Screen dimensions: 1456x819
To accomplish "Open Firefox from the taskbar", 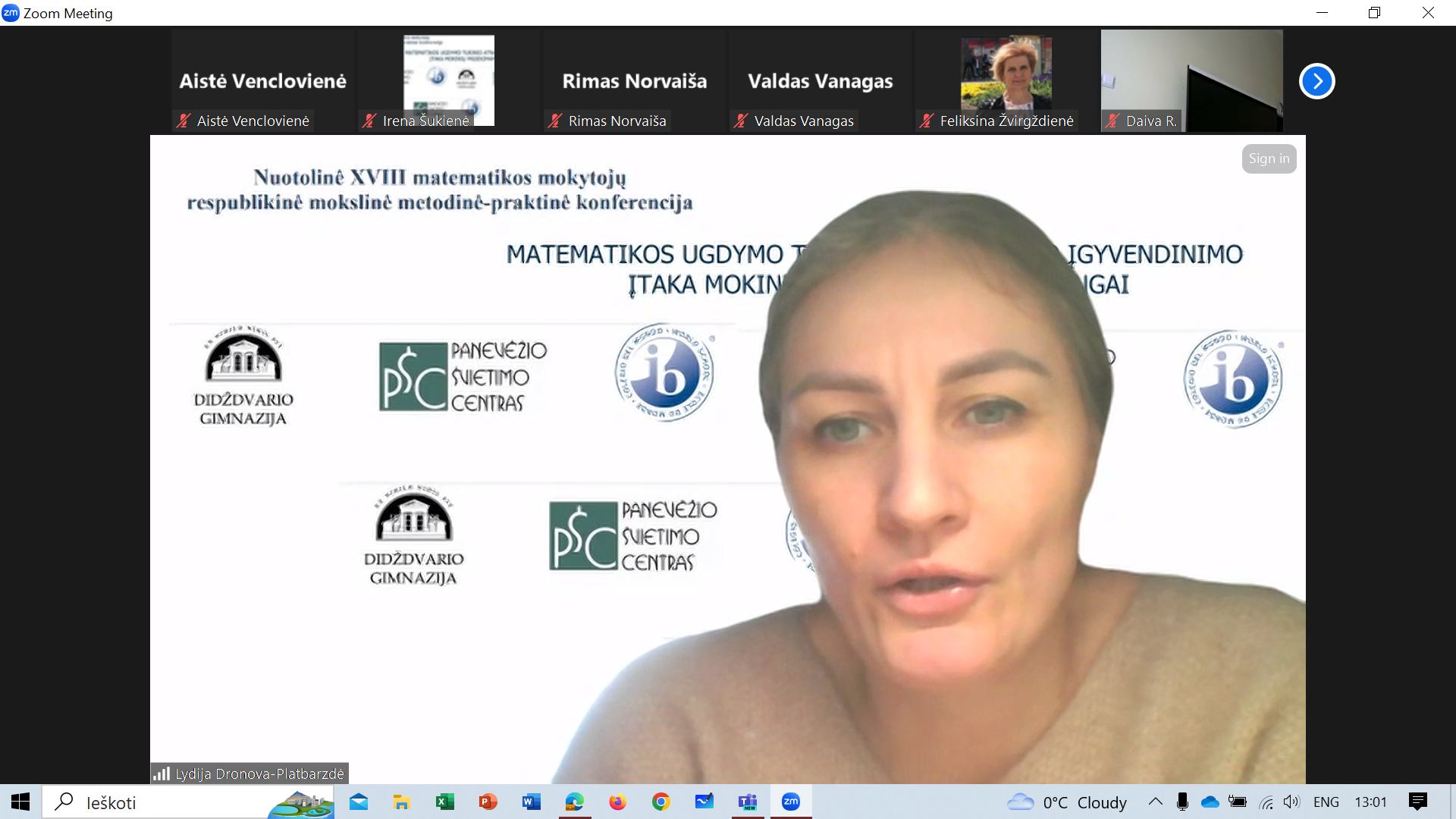I will pyautogui.click(x=617, y=802).
